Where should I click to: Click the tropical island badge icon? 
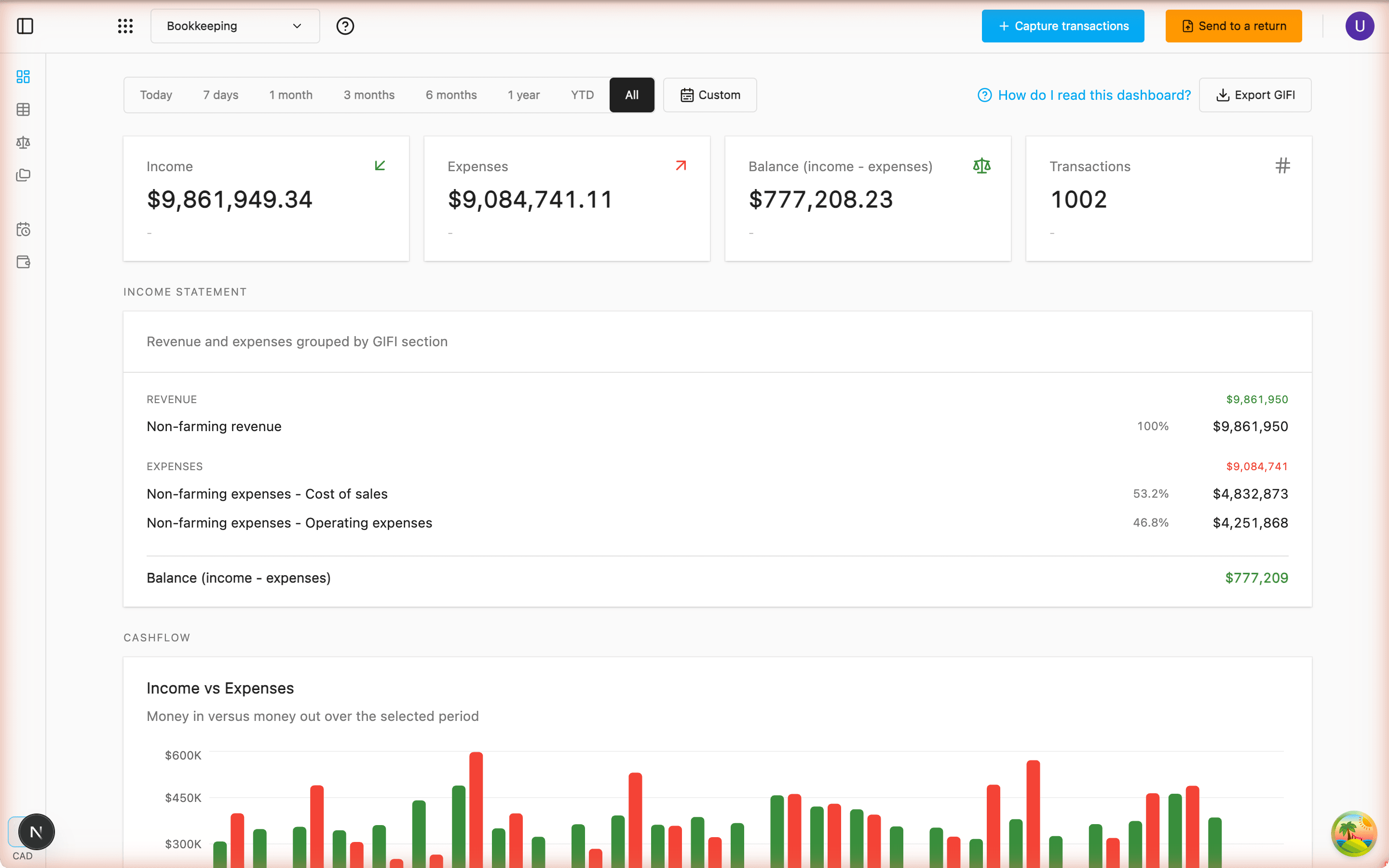coord(1353,833)
